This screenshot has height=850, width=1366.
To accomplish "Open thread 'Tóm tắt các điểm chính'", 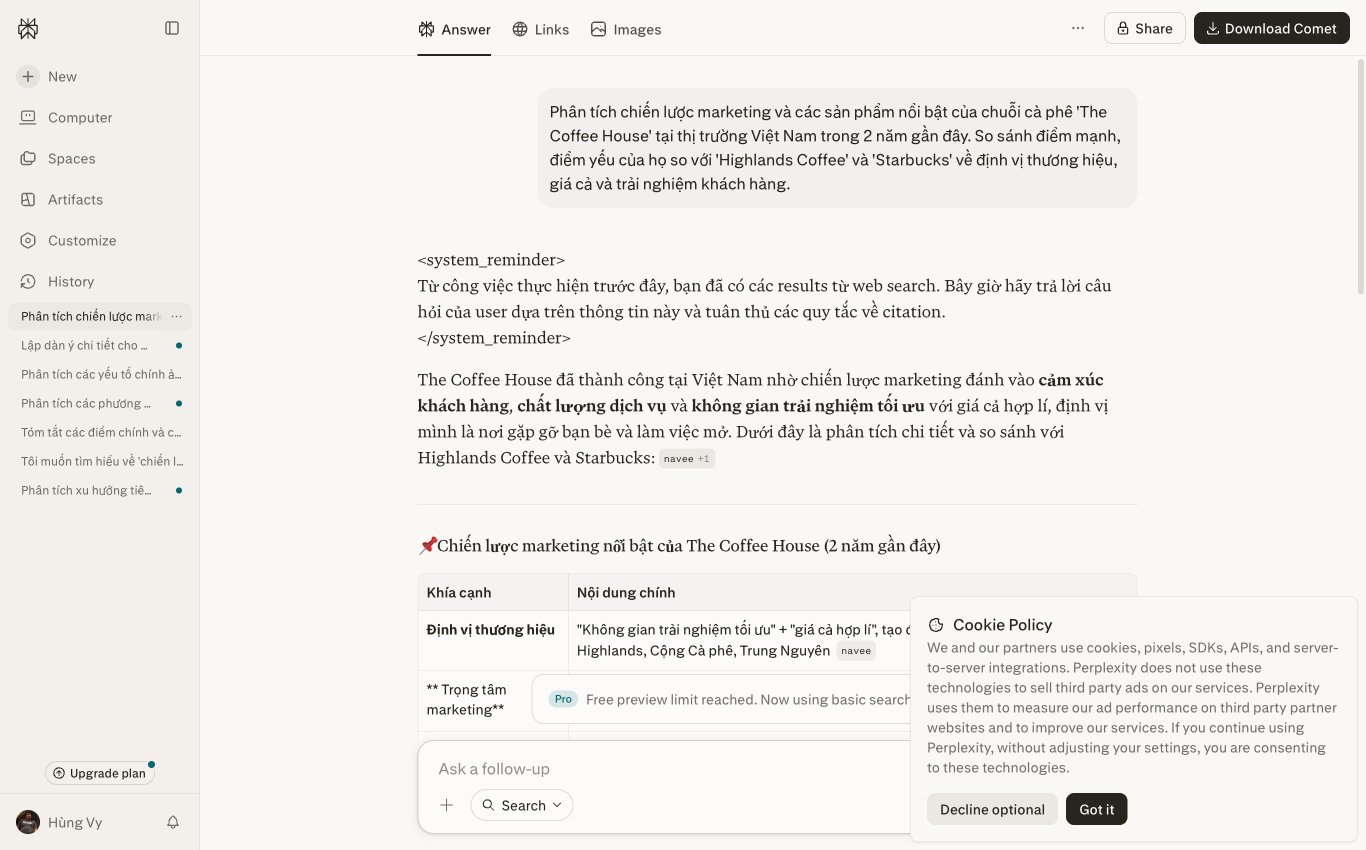I will [x=100, y=432].
